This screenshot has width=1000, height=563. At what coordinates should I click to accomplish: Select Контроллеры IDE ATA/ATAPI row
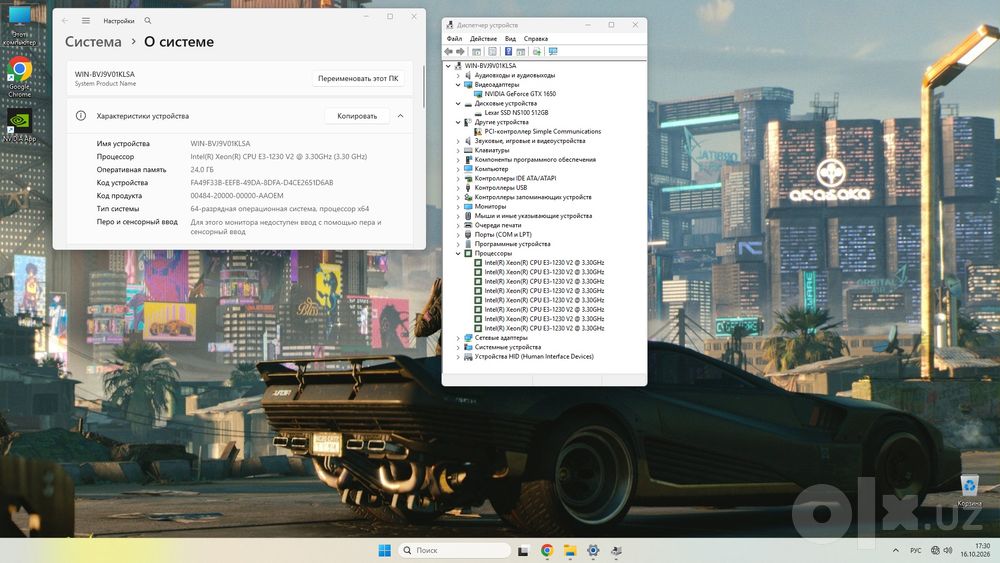510,179
